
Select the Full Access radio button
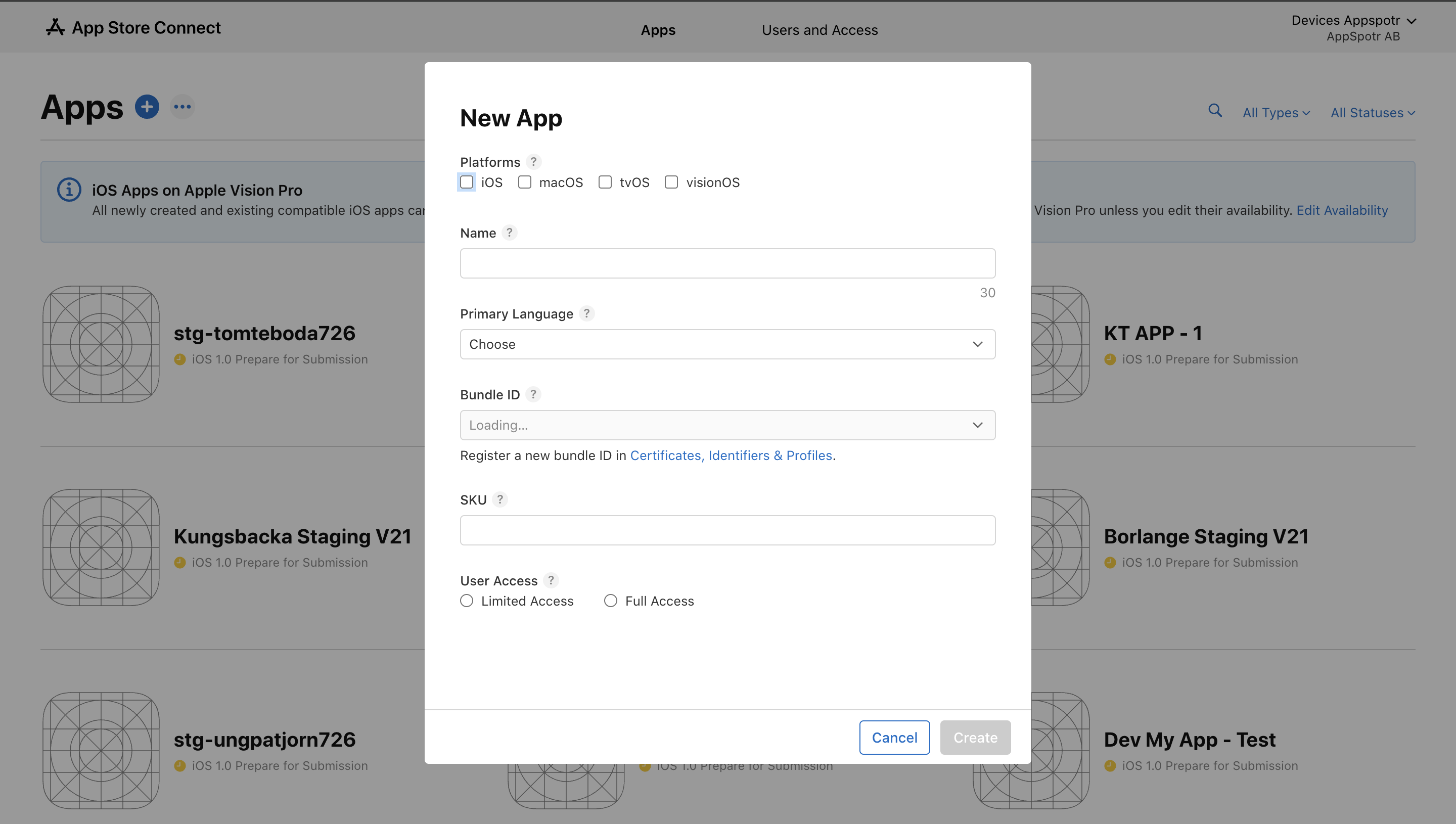pyautogui.click(x=611, y=601)
